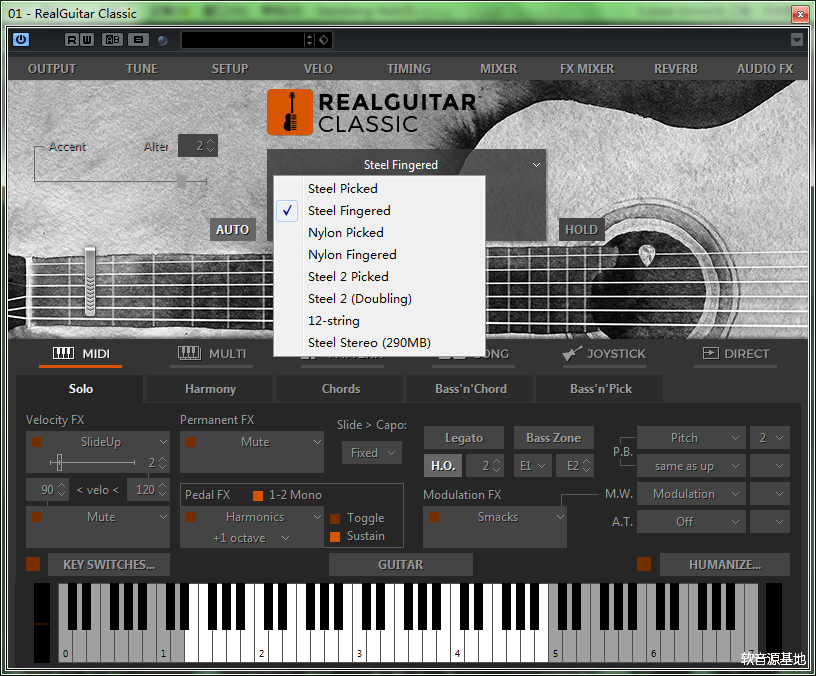Click the HOLD button
The height and width of the screenshot is (676, 816).
point(581,229)
